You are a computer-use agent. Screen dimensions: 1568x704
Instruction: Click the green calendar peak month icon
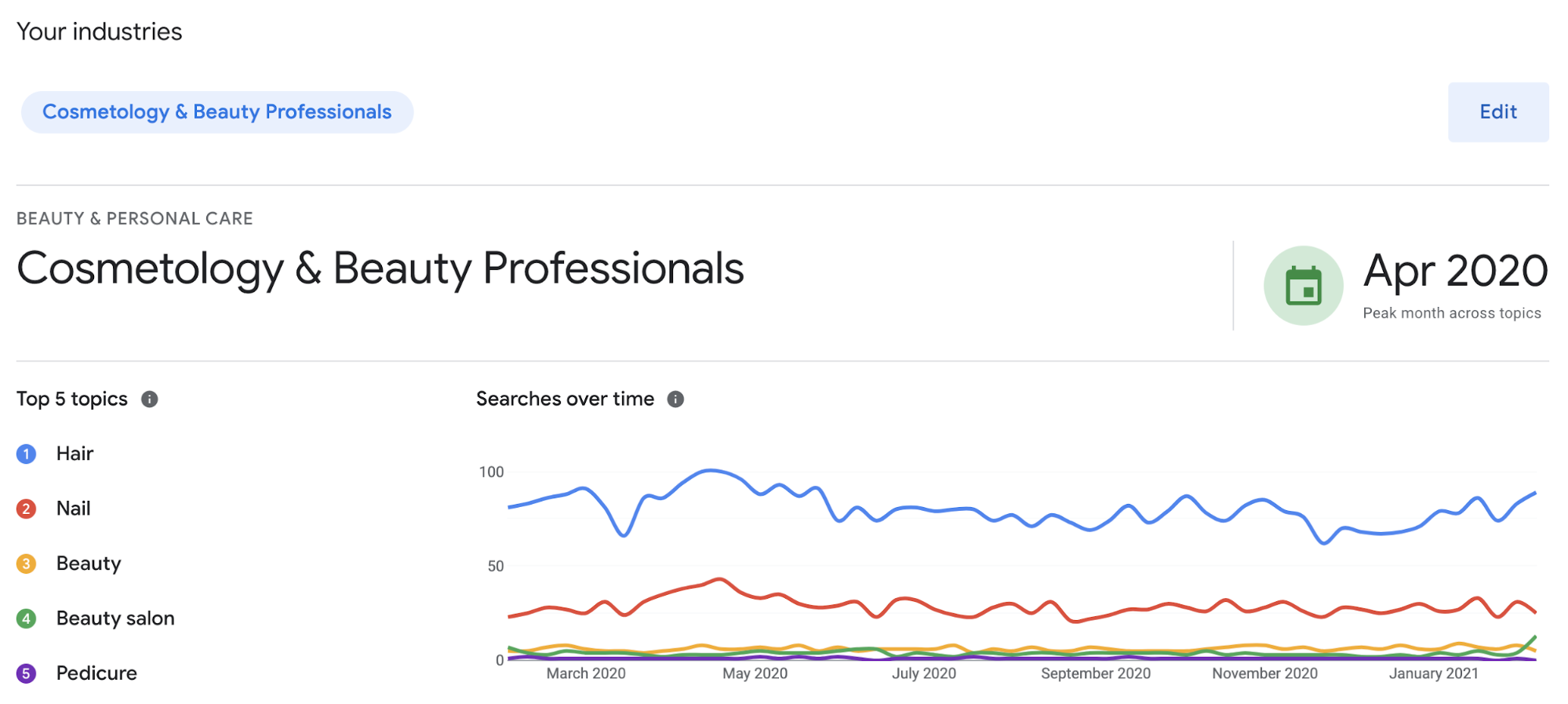(1304, 285)
